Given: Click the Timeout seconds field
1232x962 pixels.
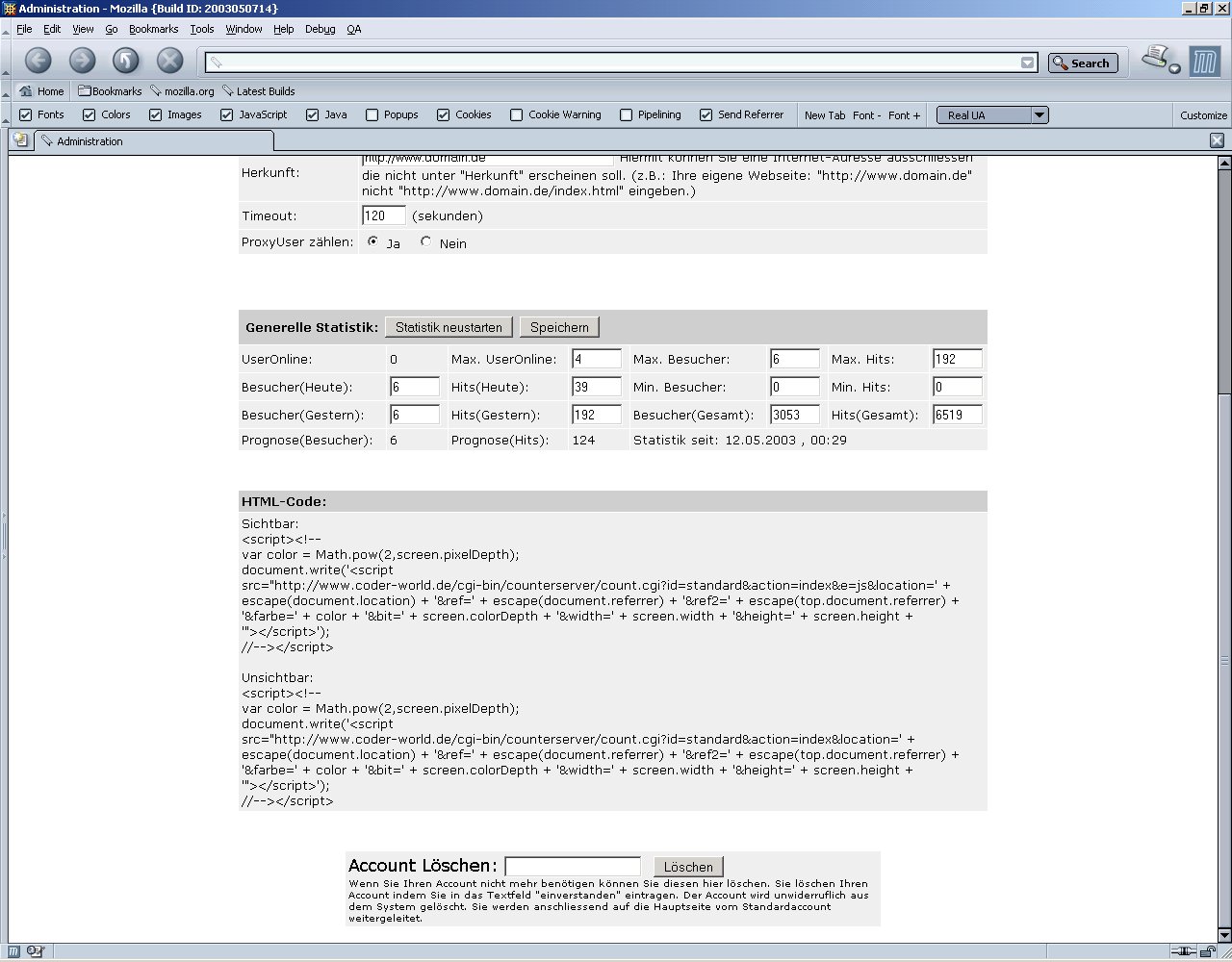Looking at the screenshot, I should click(x=384, y=215).
